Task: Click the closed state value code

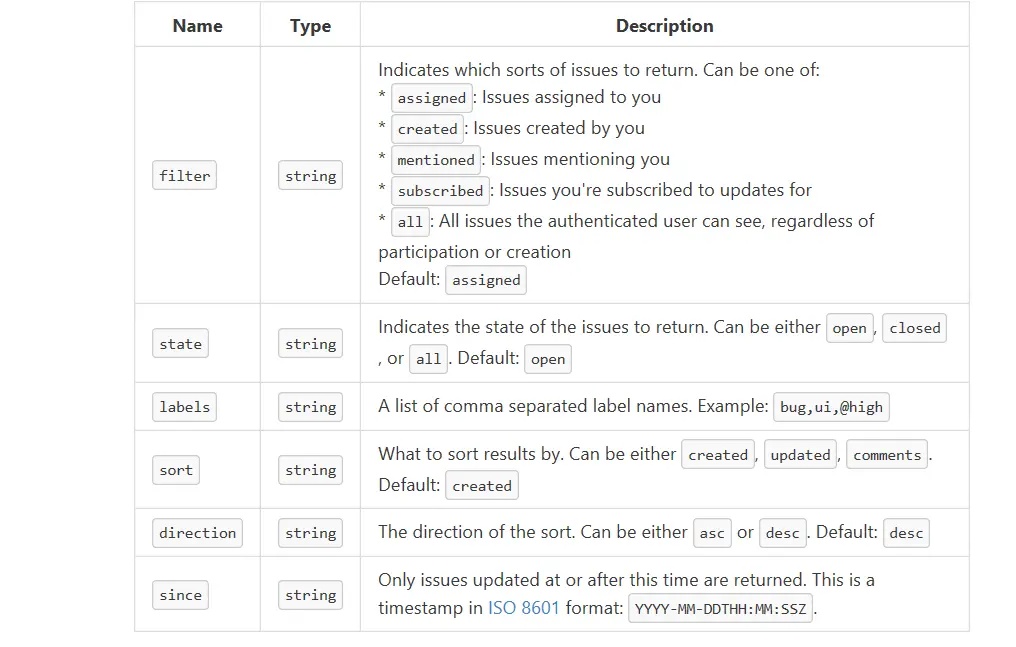Action: tap(915, 328)
